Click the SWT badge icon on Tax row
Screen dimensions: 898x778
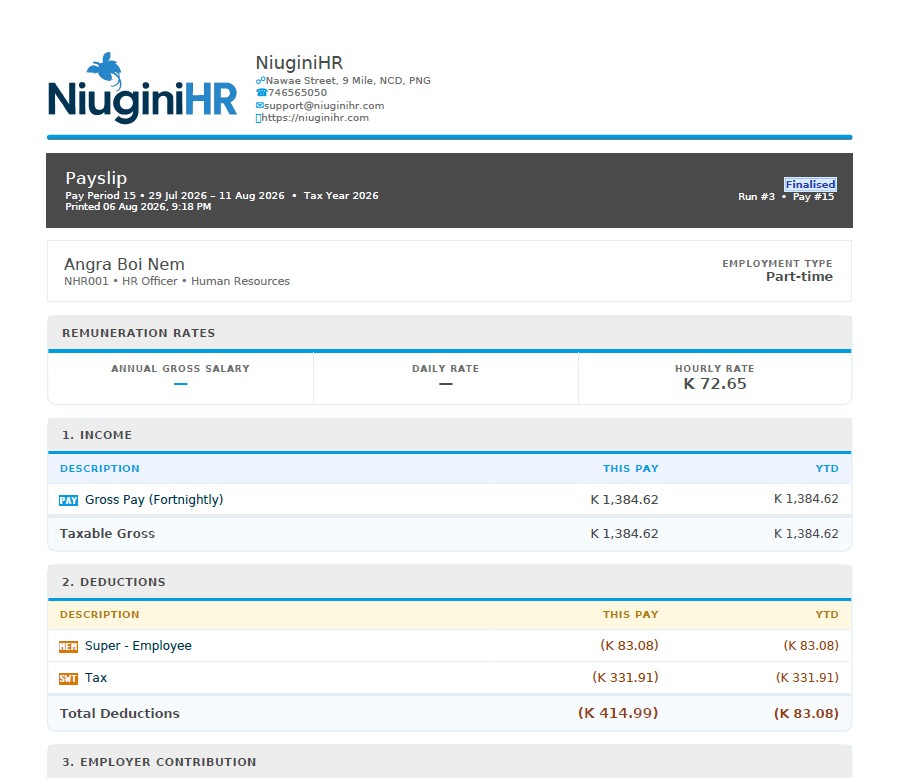click(69, 678)
